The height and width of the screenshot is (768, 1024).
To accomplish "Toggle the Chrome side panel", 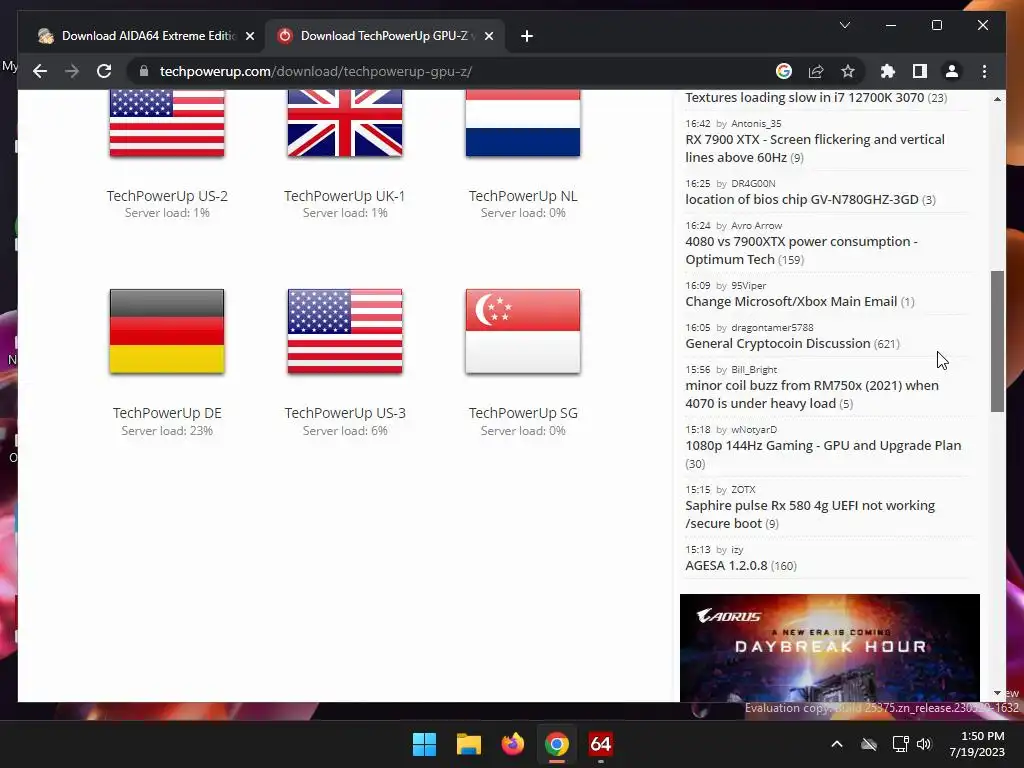I will [x=920, y=71].
